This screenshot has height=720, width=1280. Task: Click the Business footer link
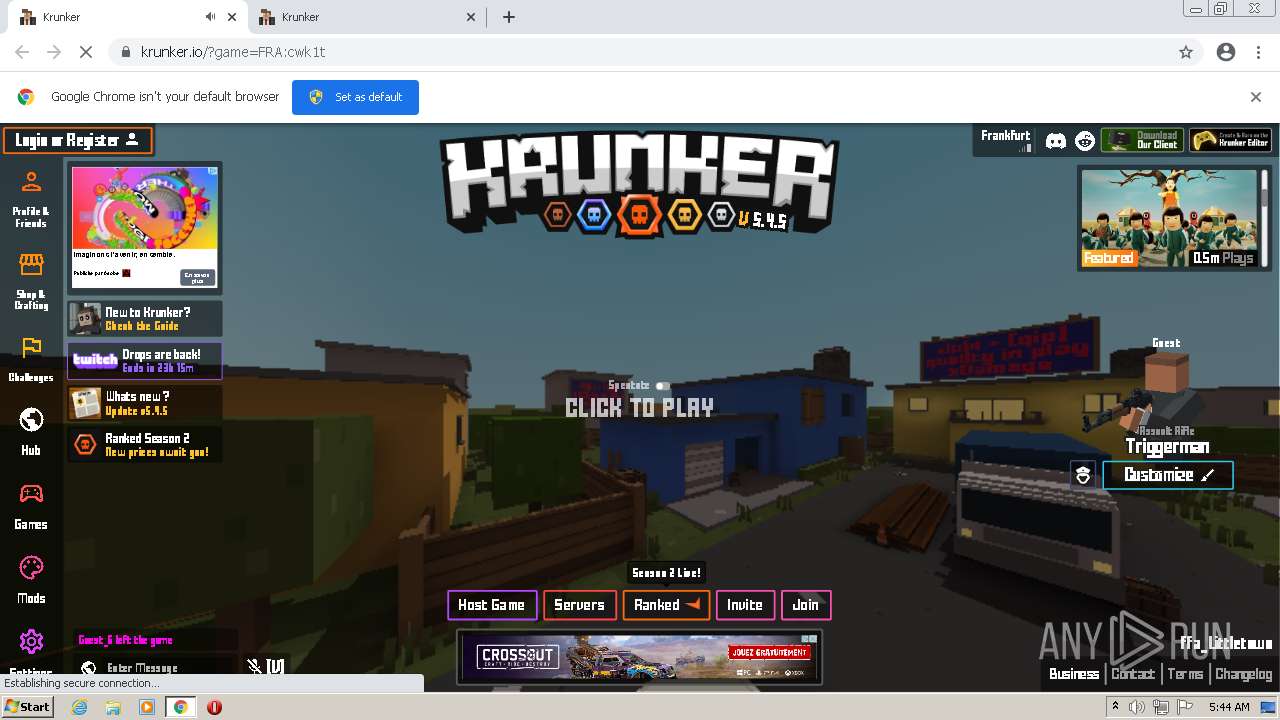point(1074,674)
